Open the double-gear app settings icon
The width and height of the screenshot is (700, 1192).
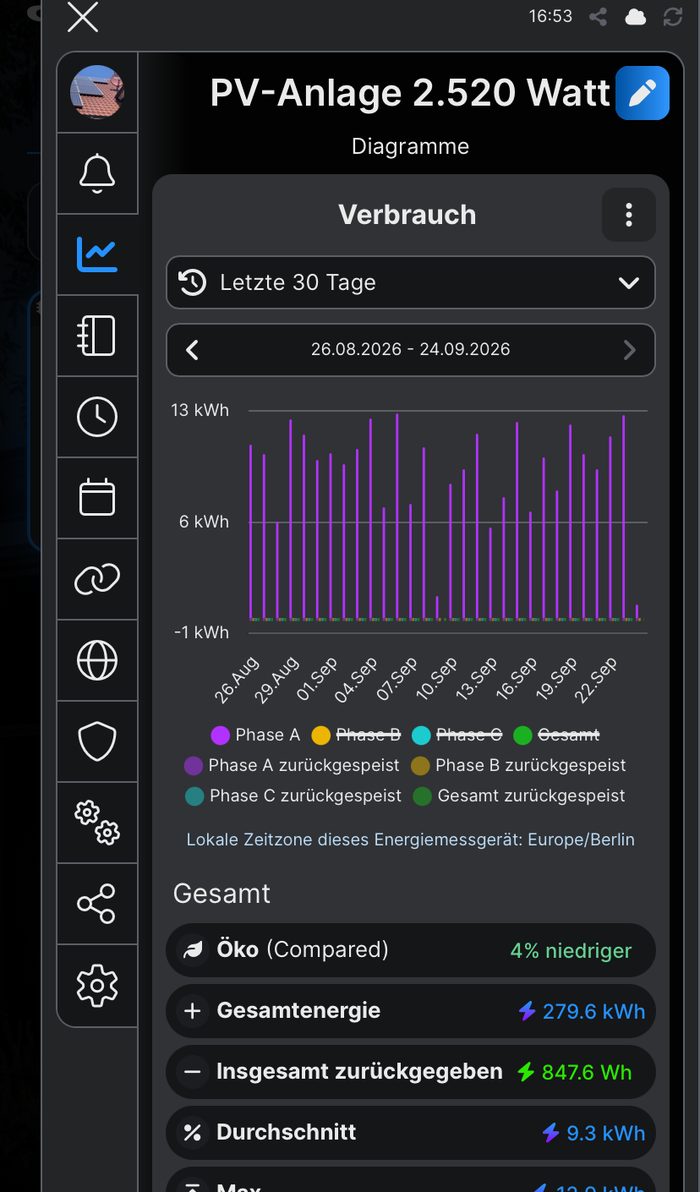(x=97, y=823)
